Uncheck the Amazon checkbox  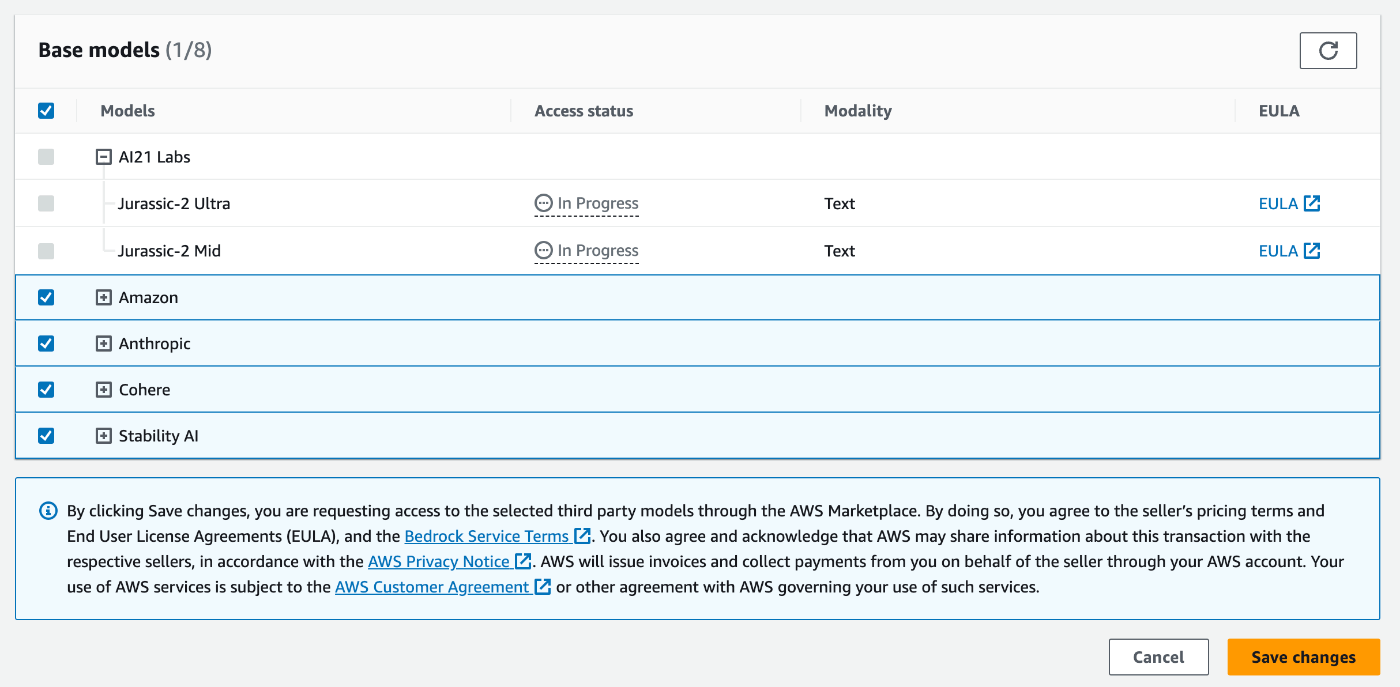pos(46,297)
